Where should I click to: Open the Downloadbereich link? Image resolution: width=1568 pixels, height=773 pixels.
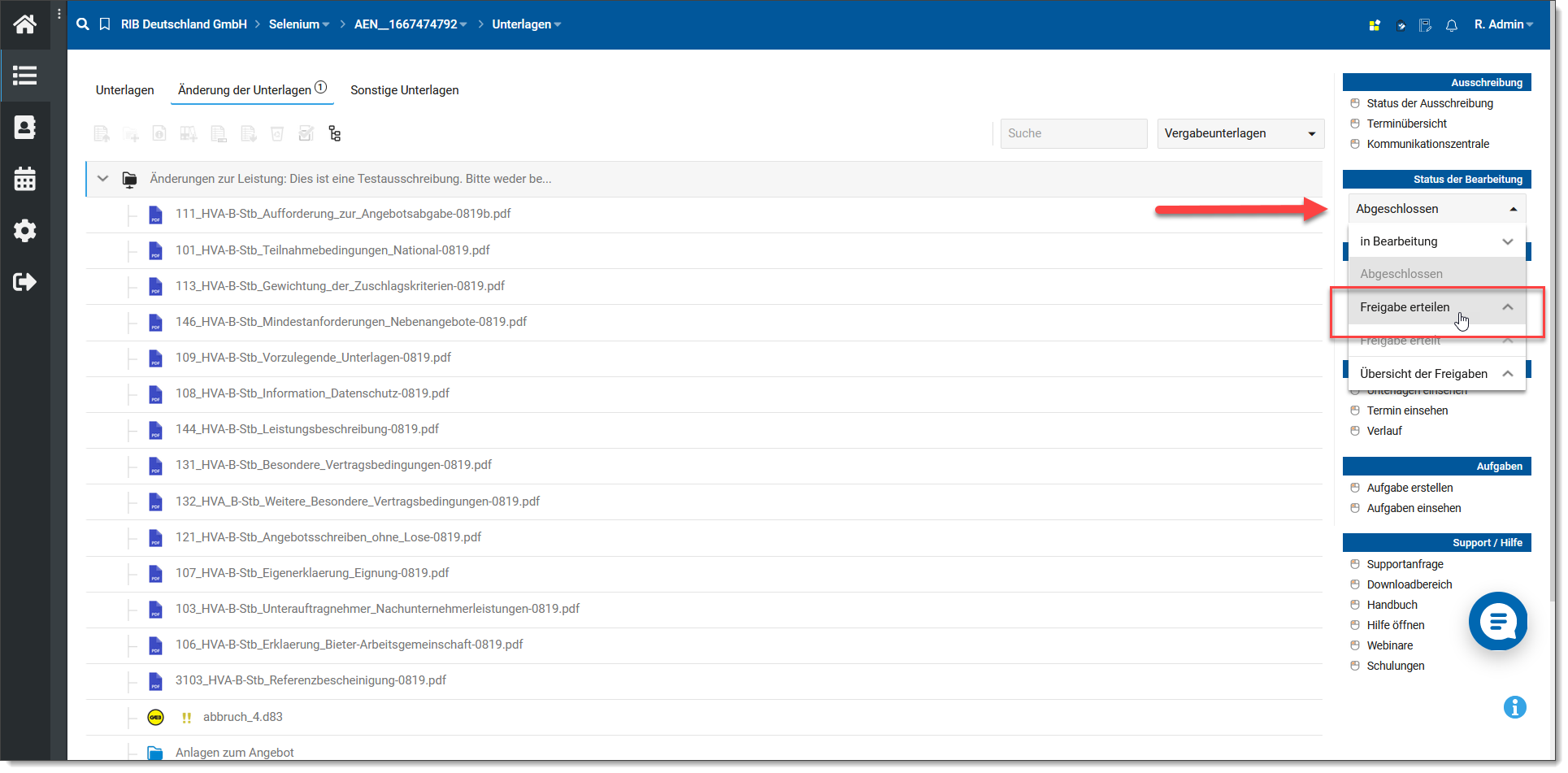1409,584
